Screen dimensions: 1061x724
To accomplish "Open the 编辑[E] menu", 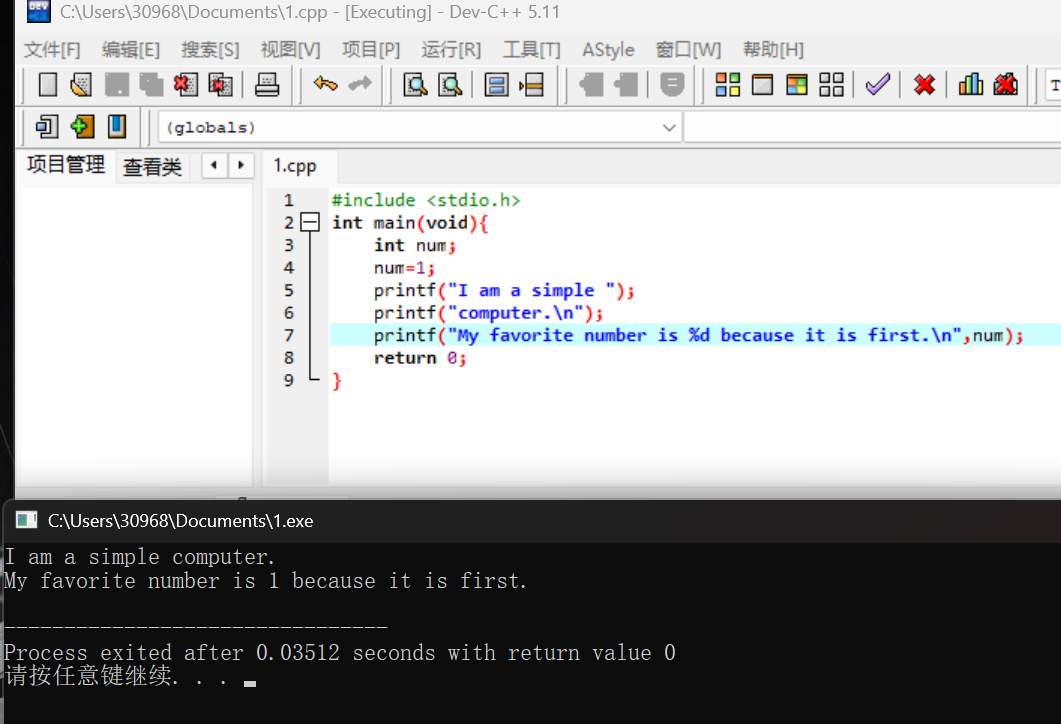I will (131, 50).
